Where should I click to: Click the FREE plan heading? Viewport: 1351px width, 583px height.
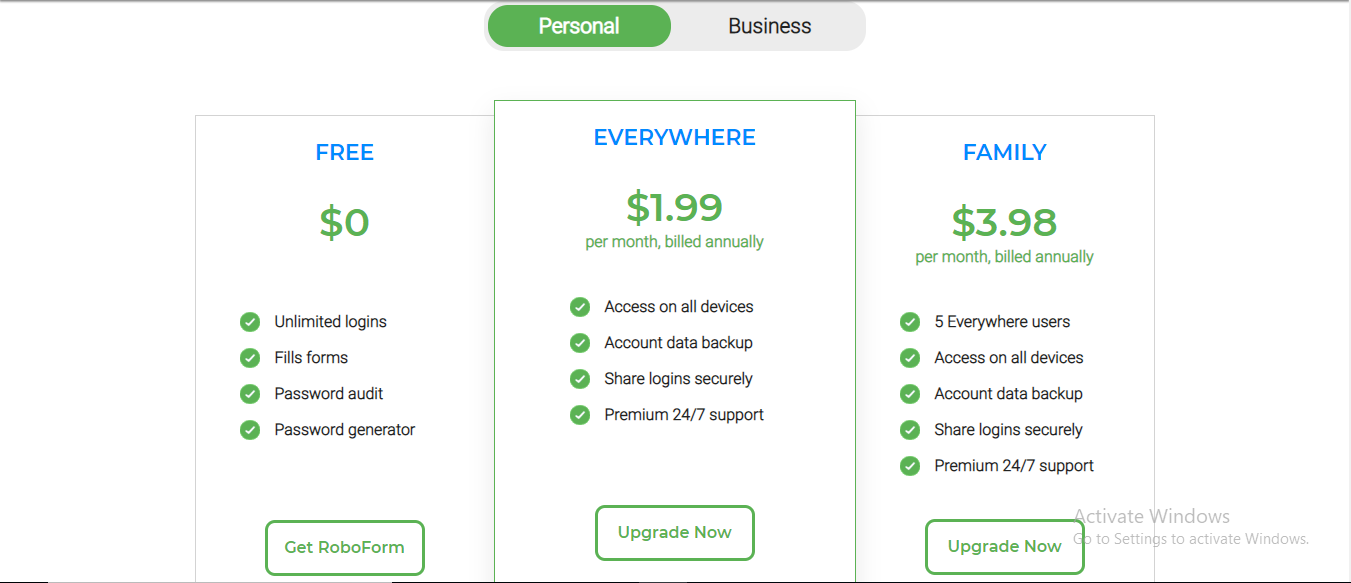click(345, 152)
